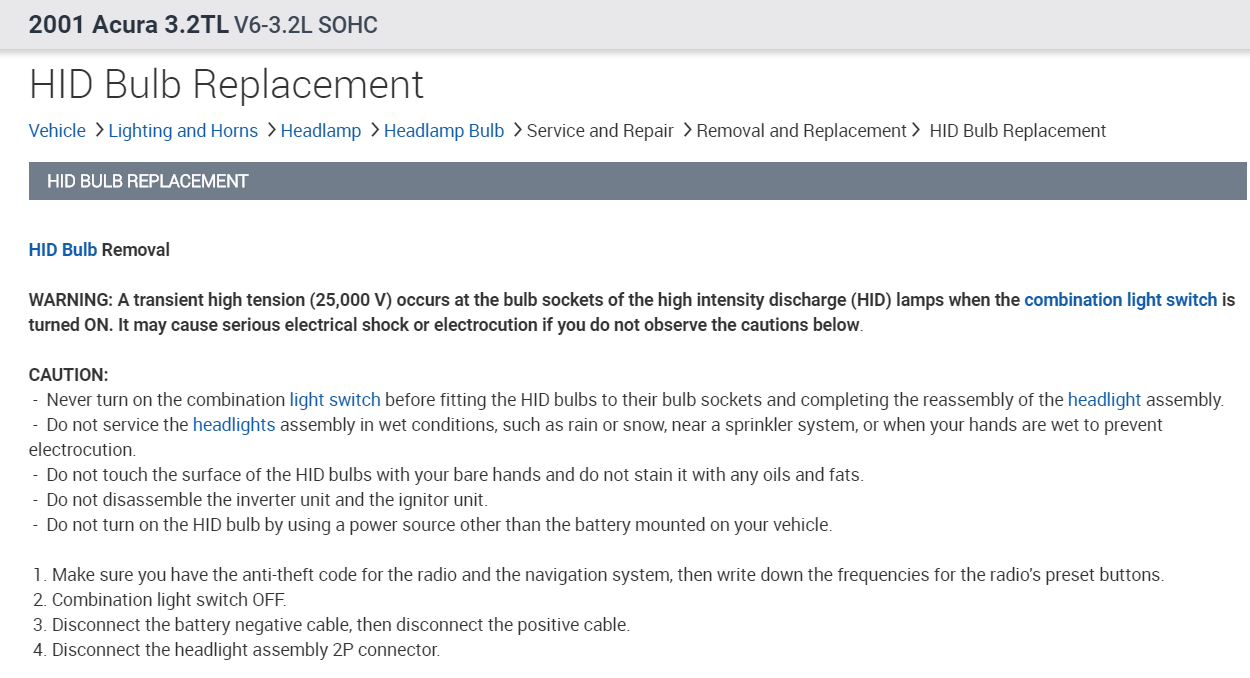Click the chevron before Service and Repair
1250x678 pixels.
click(517, 130)
